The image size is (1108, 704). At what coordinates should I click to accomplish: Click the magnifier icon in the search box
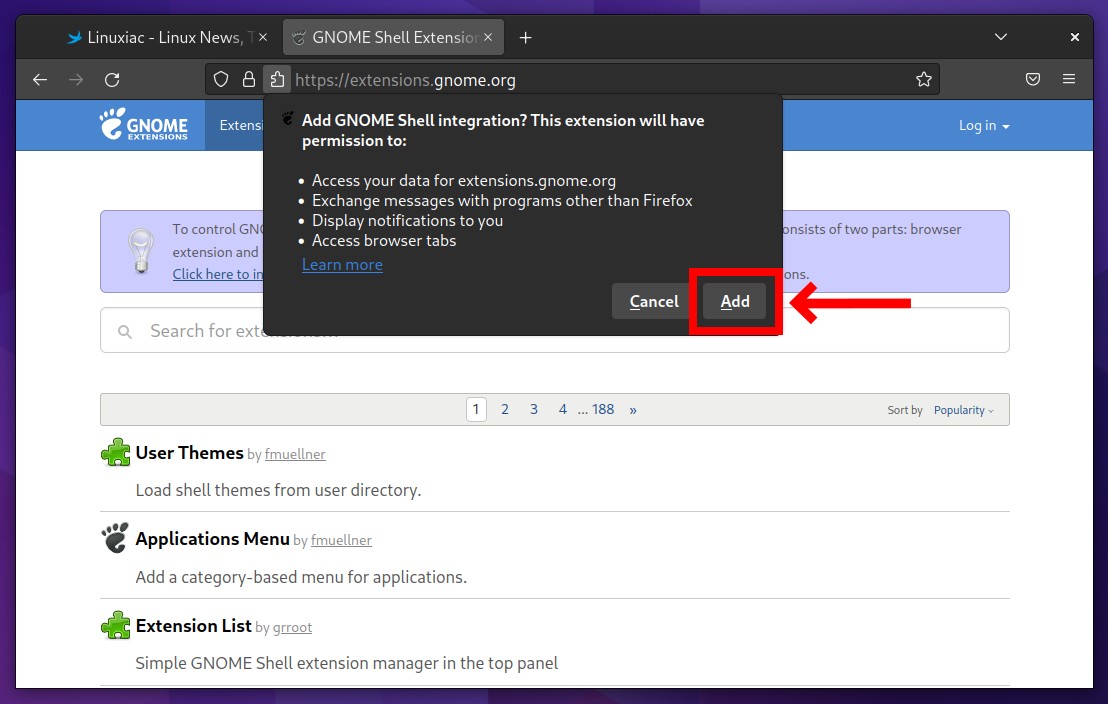125,332
